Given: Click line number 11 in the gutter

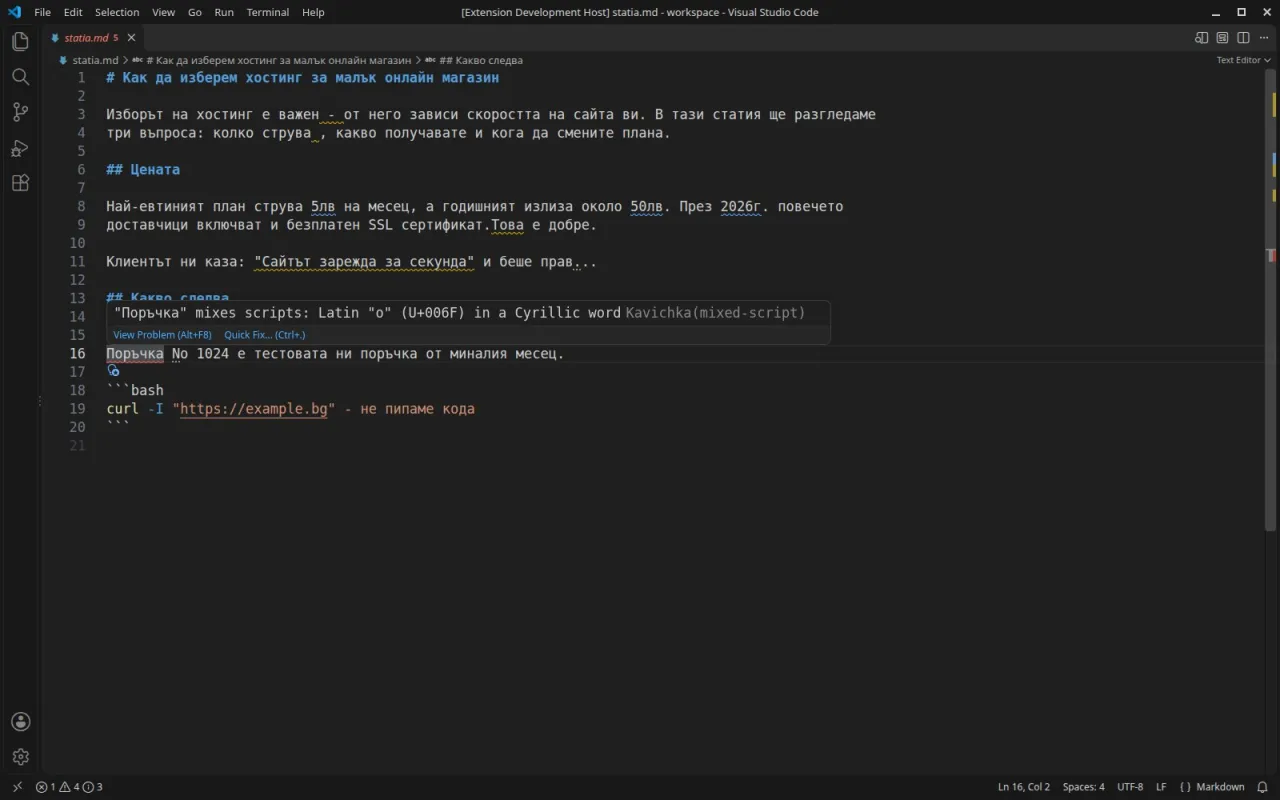Looking at the screenshot, I should click(78, 262).
